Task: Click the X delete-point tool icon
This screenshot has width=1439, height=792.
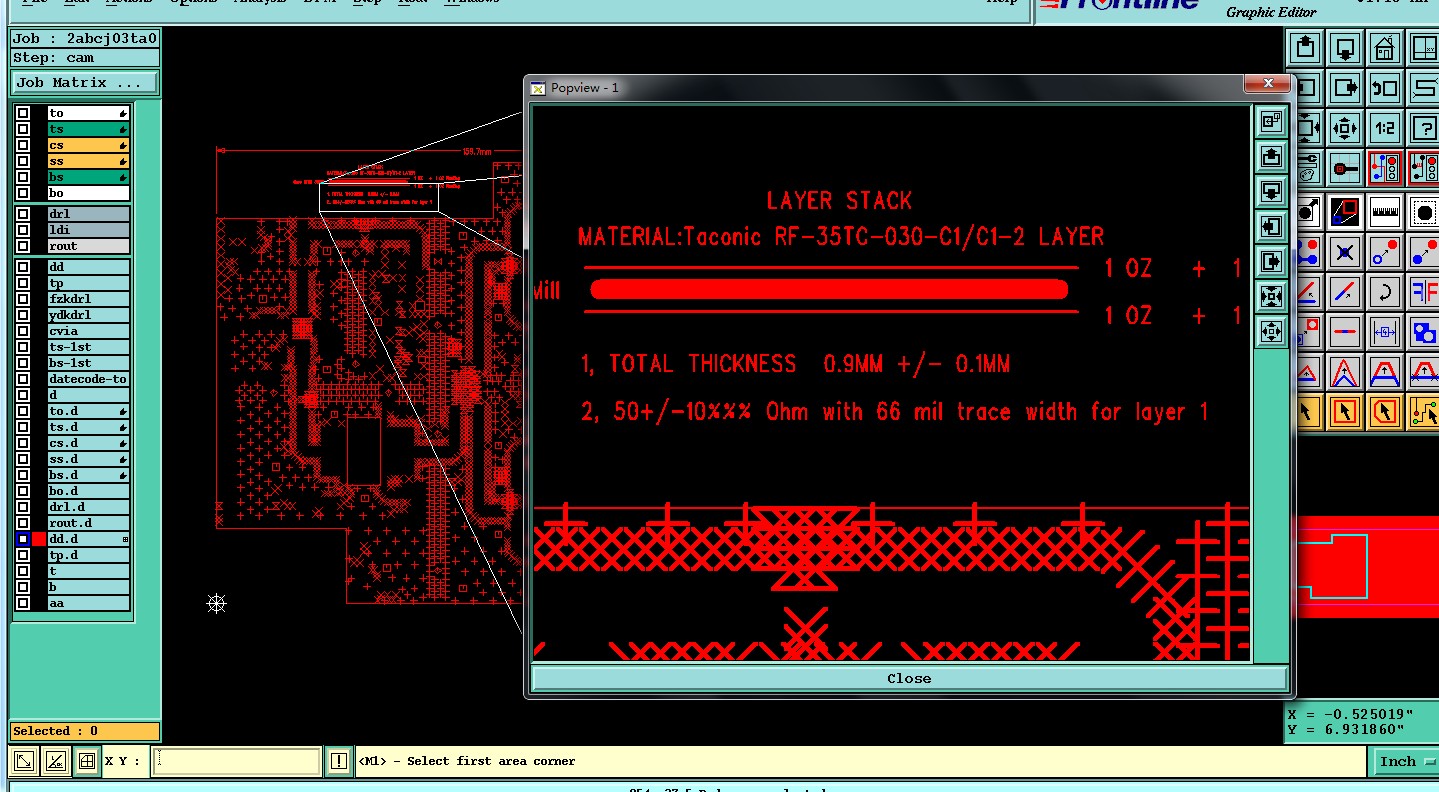Action: coord(1345,252)
